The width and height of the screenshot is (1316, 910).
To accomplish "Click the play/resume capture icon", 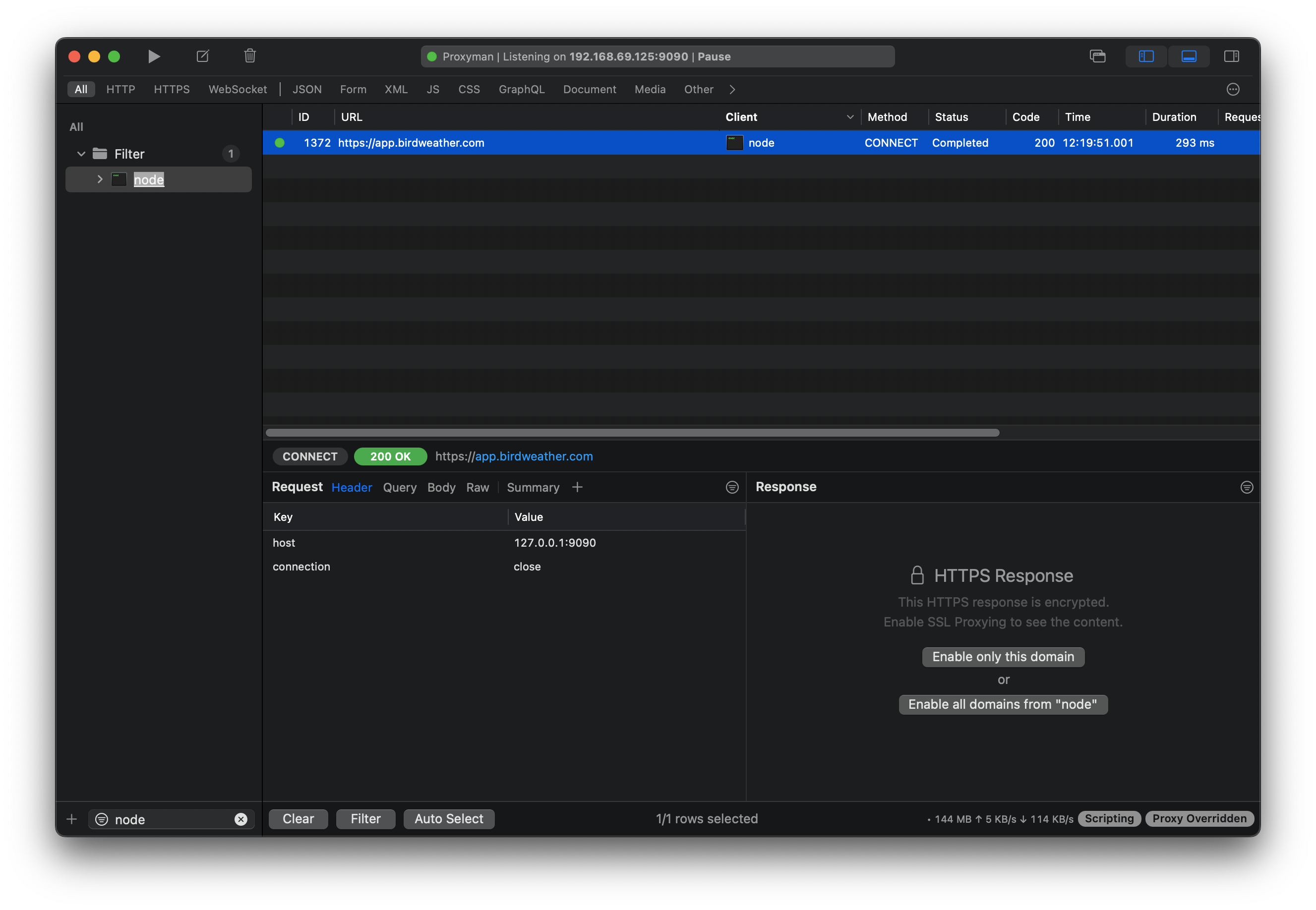I will (x=153, y=56).
